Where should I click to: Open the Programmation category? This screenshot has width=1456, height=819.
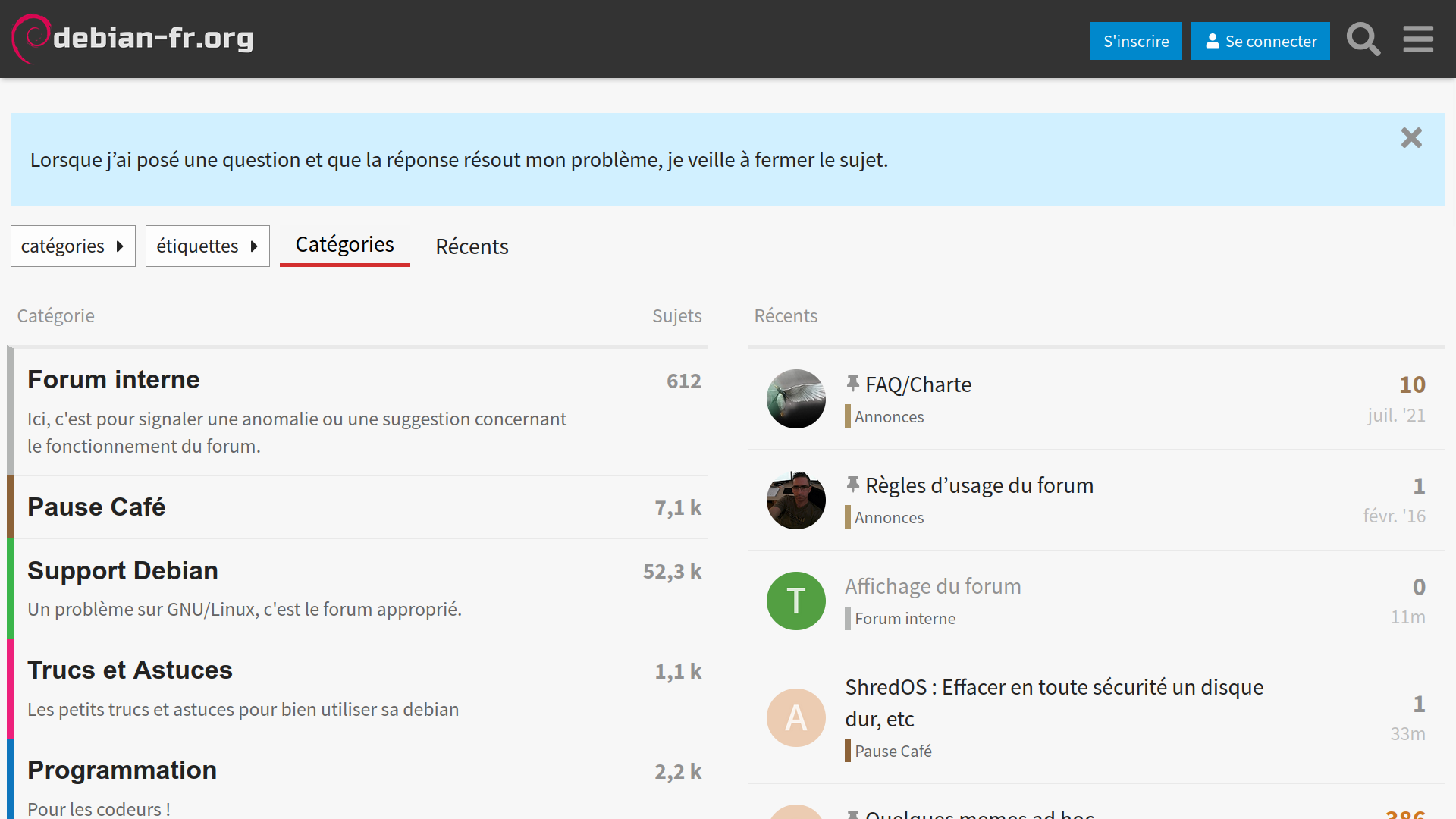(122, 770)
